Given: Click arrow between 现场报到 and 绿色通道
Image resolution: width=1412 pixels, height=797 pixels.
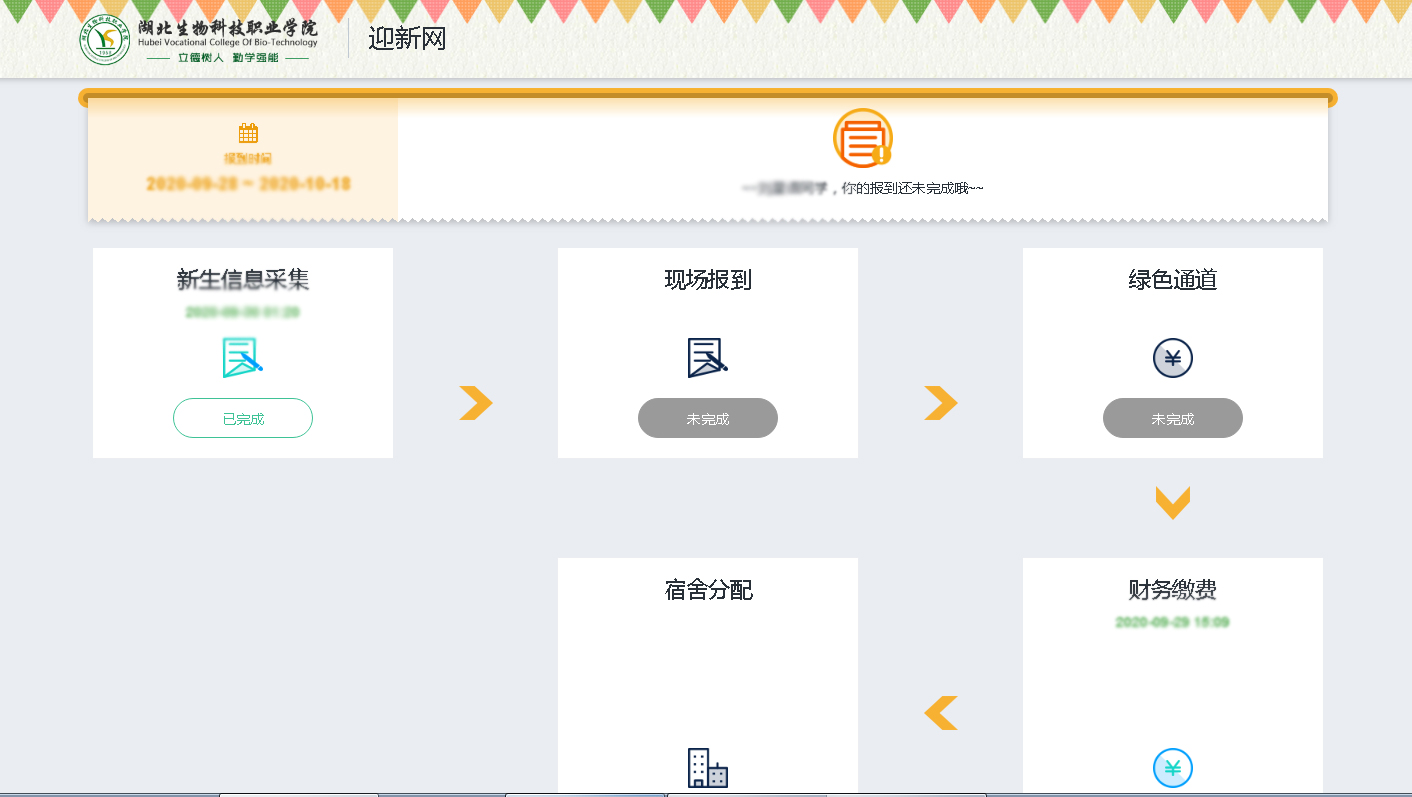Looking at the screenshot, I should coord(940,403).
